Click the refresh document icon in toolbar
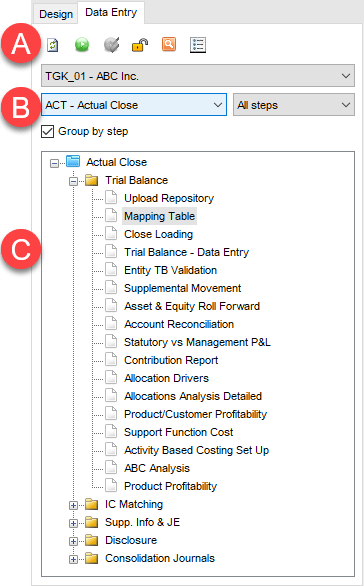The width and height of the screenshot is (364, 586). click(53, 45)
